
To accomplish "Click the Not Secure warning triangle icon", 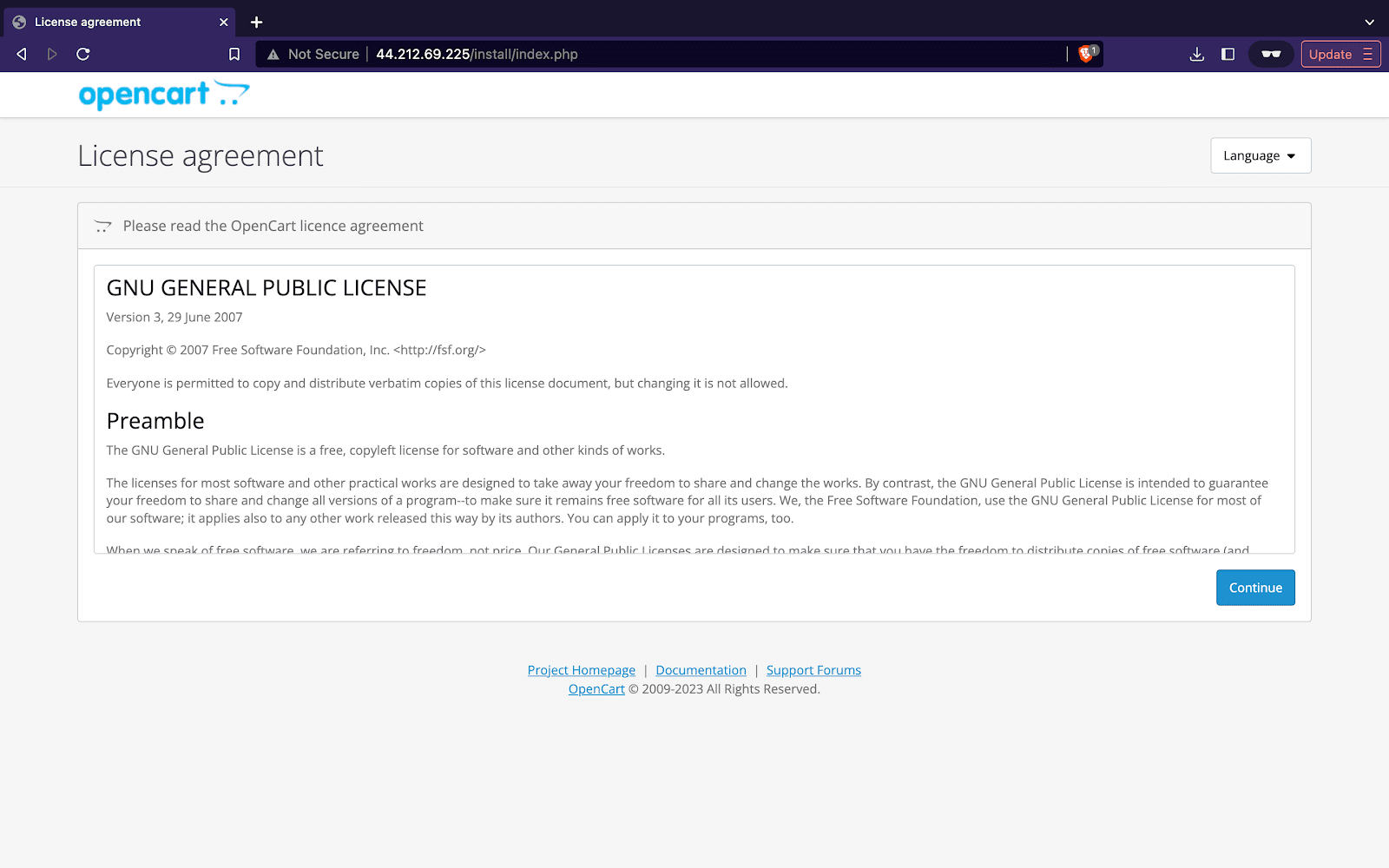I will 273,54.
